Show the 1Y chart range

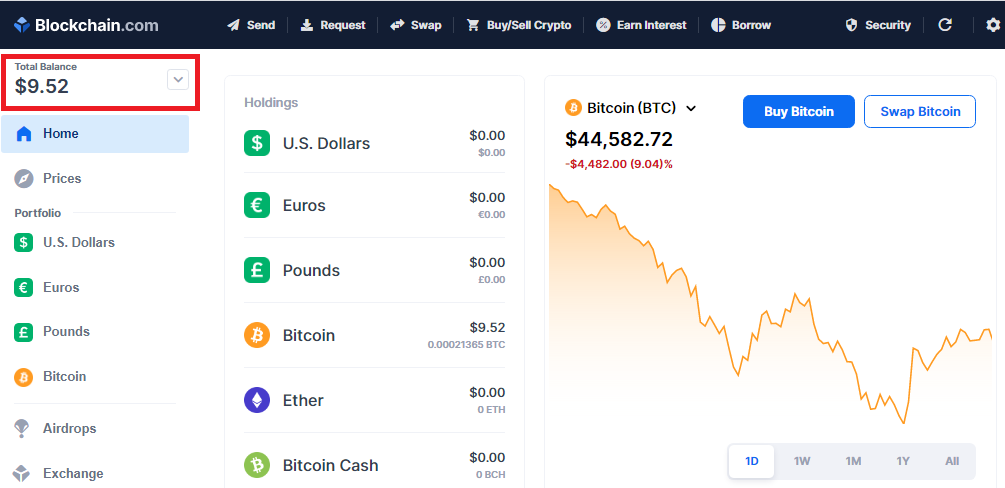coord(902,461)
